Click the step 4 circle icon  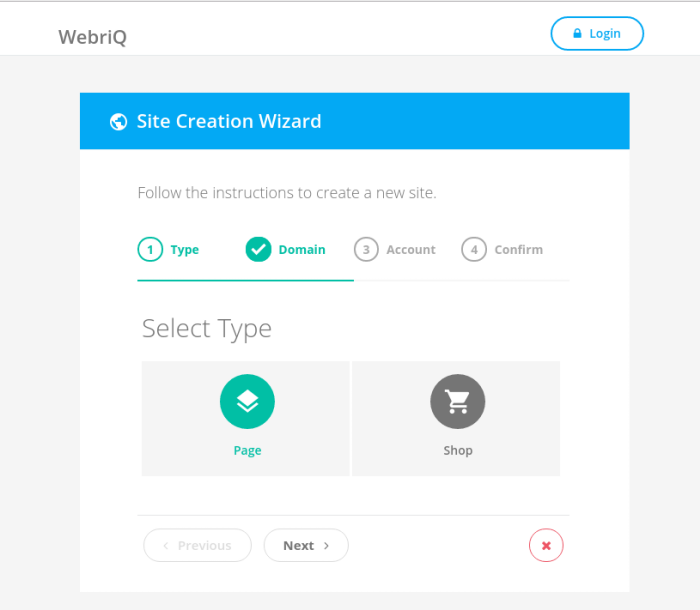[x=474, y=249]
